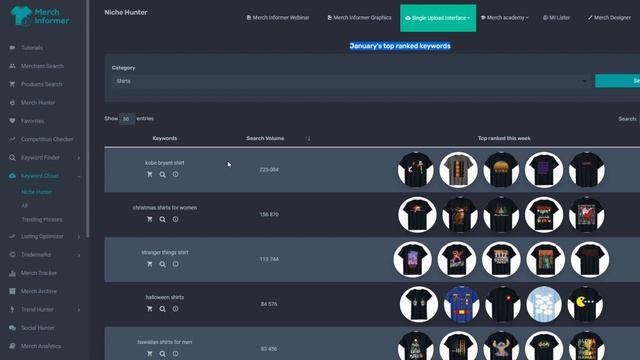Open the Merch academy dropdown
Image resolution: width=640 pixels, height=360 pixels.
pyautogui.click(x=504, y=18)
